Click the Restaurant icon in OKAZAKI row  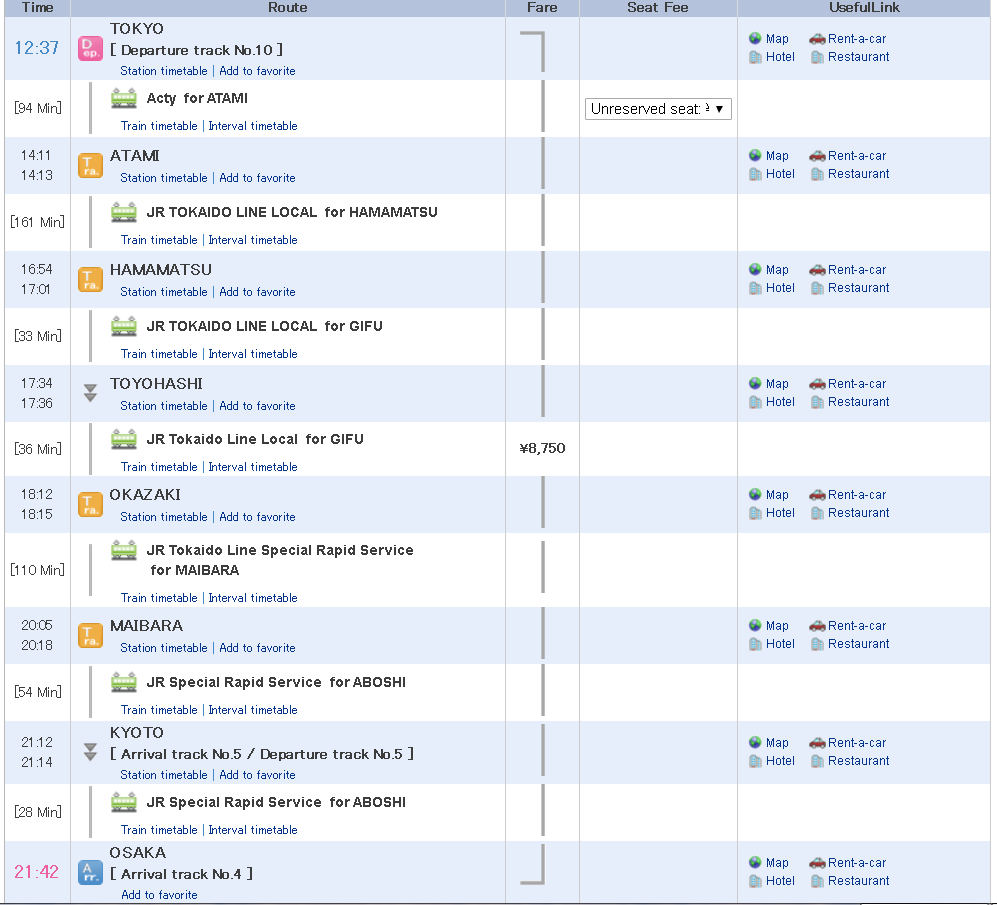coord(817,513)
